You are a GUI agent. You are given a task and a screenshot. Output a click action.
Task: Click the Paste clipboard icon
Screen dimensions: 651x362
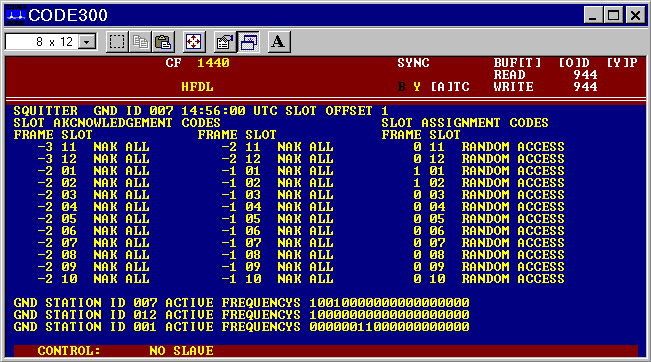[x=163, y=42]
